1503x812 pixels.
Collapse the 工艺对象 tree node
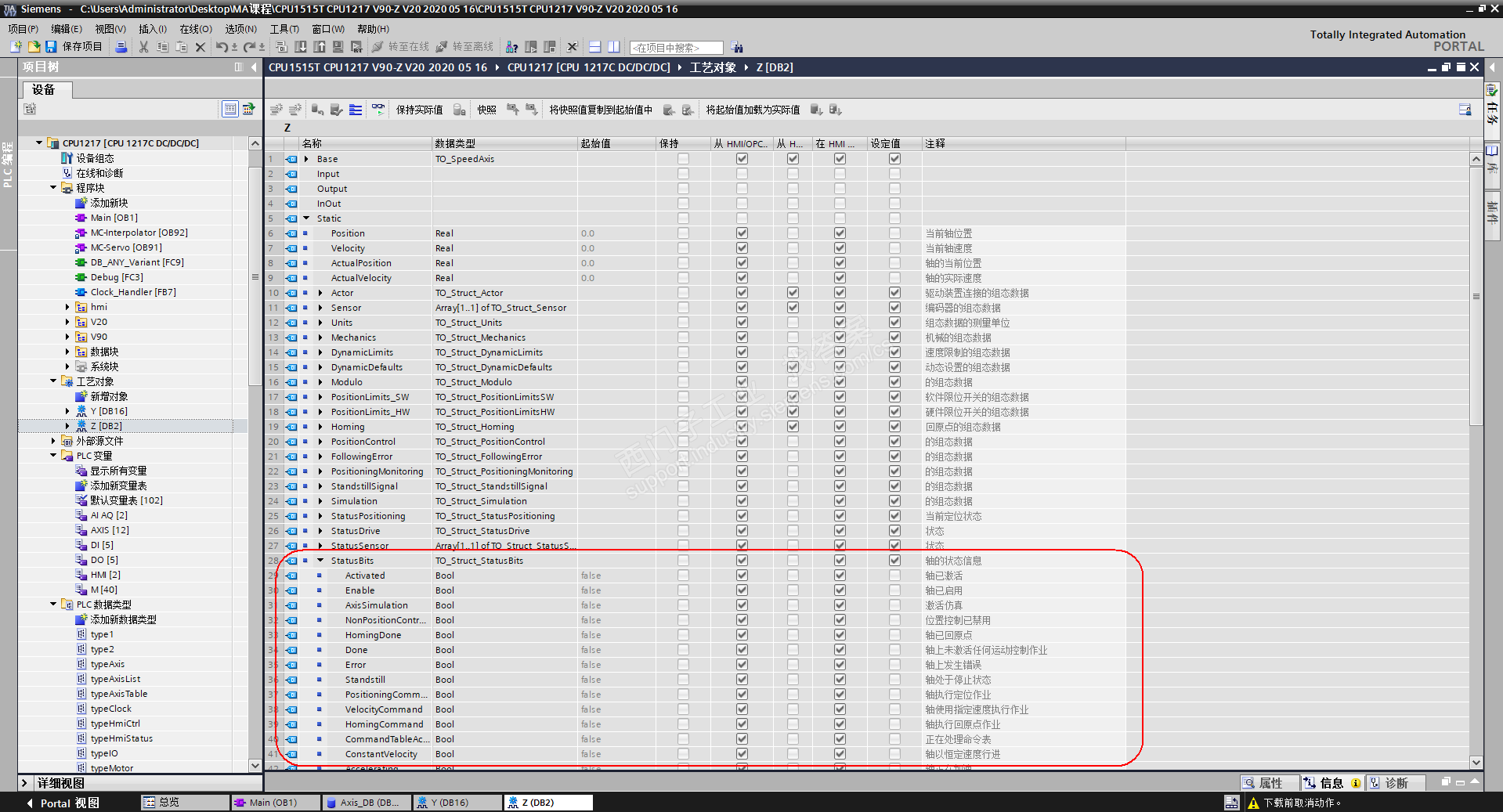click(x=53, y=381)
